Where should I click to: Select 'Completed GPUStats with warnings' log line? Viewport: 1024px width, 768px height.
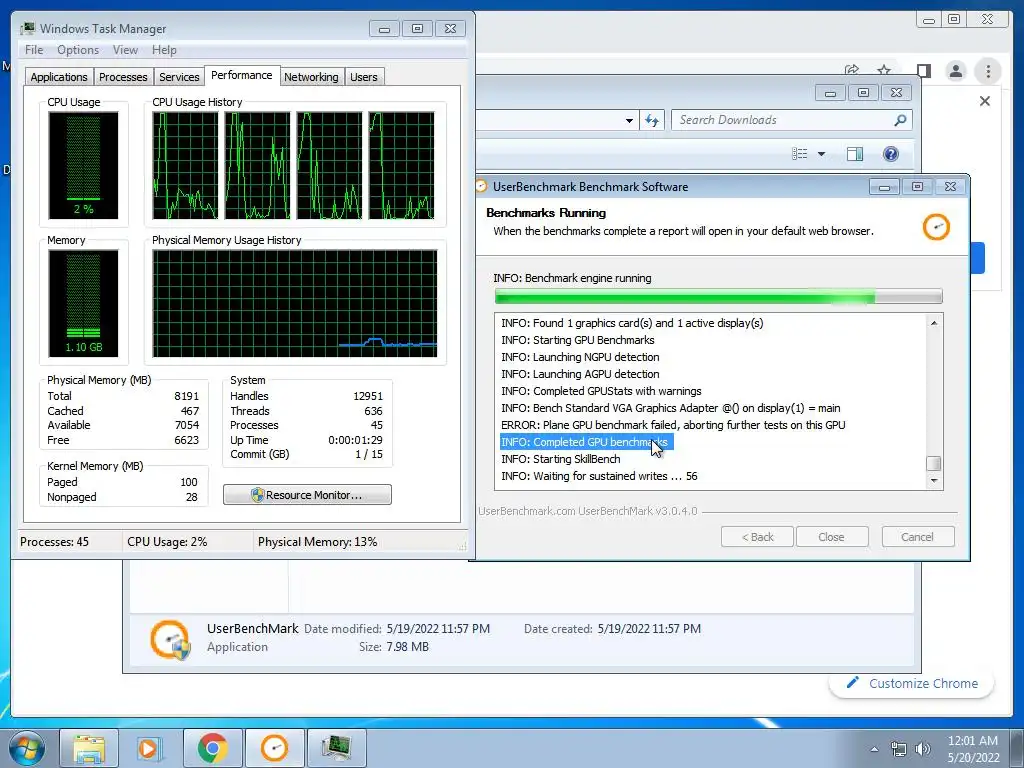tap(601, 391)
